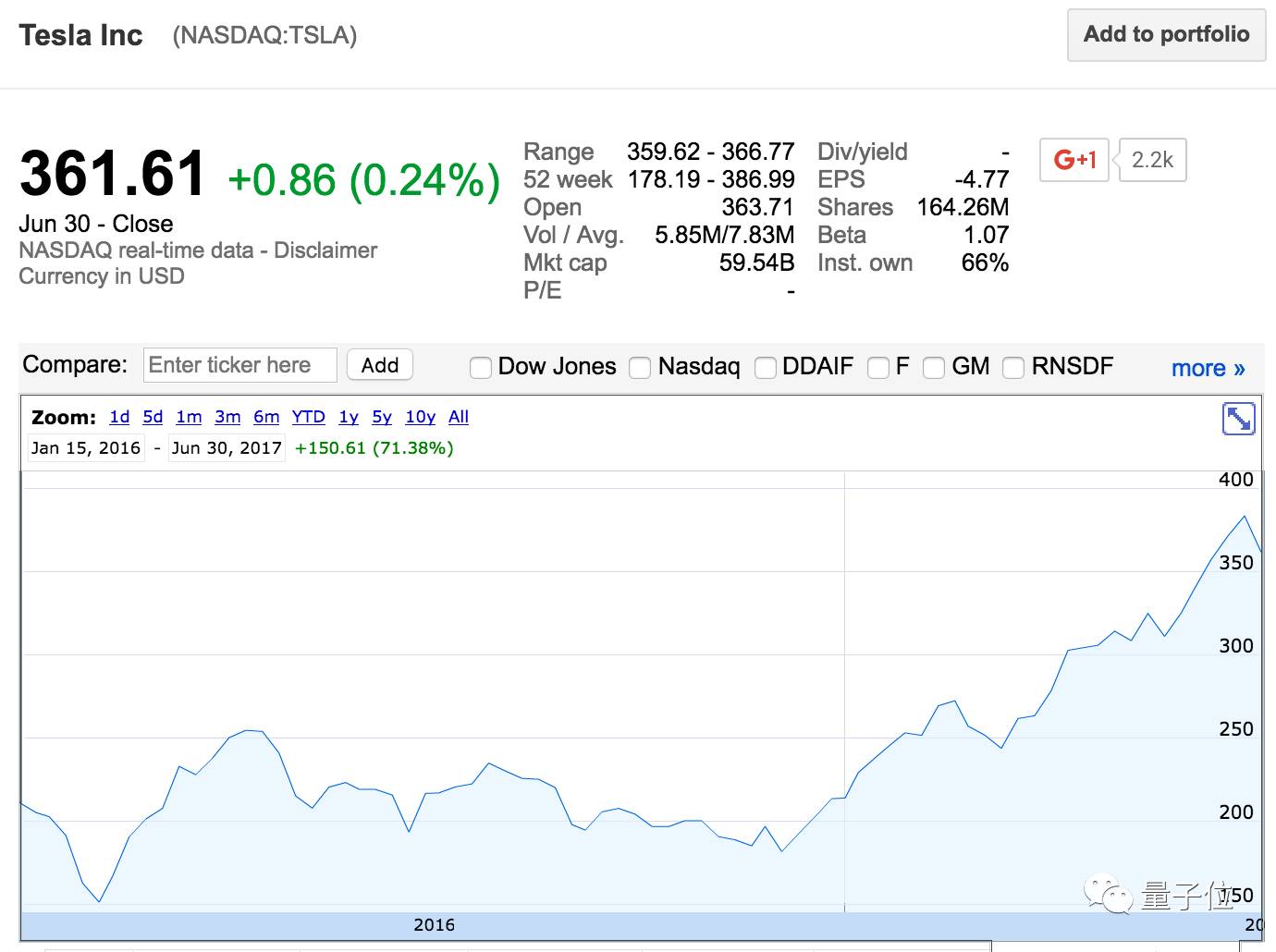Viewport: 1276px width, 952px height.
Task: Edit the Jun 30, 2017 end date
Action: coord(227,448)
